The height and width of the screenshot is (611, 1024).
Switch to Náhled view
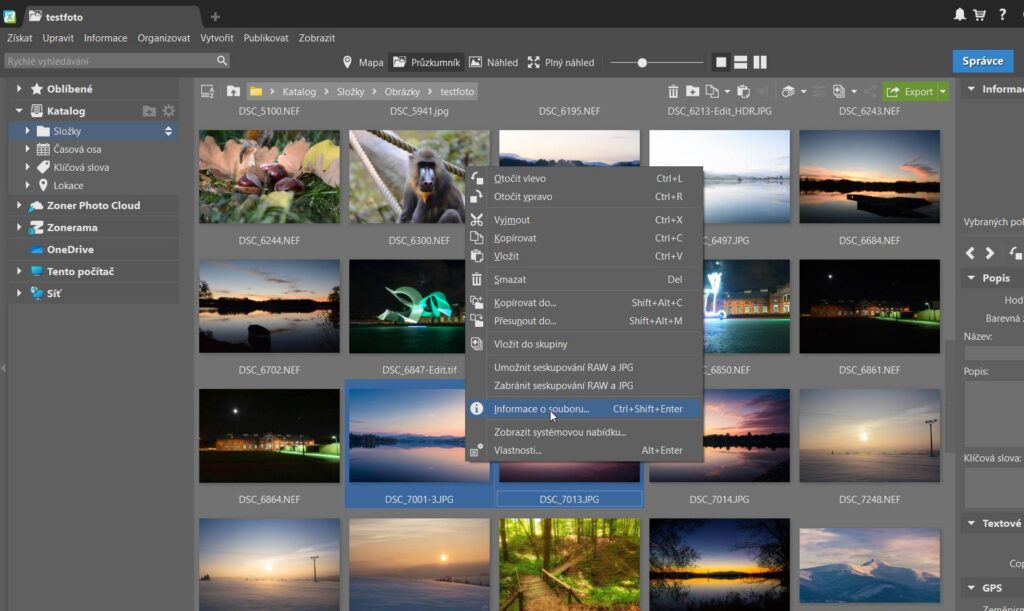[x=493, y=62]
